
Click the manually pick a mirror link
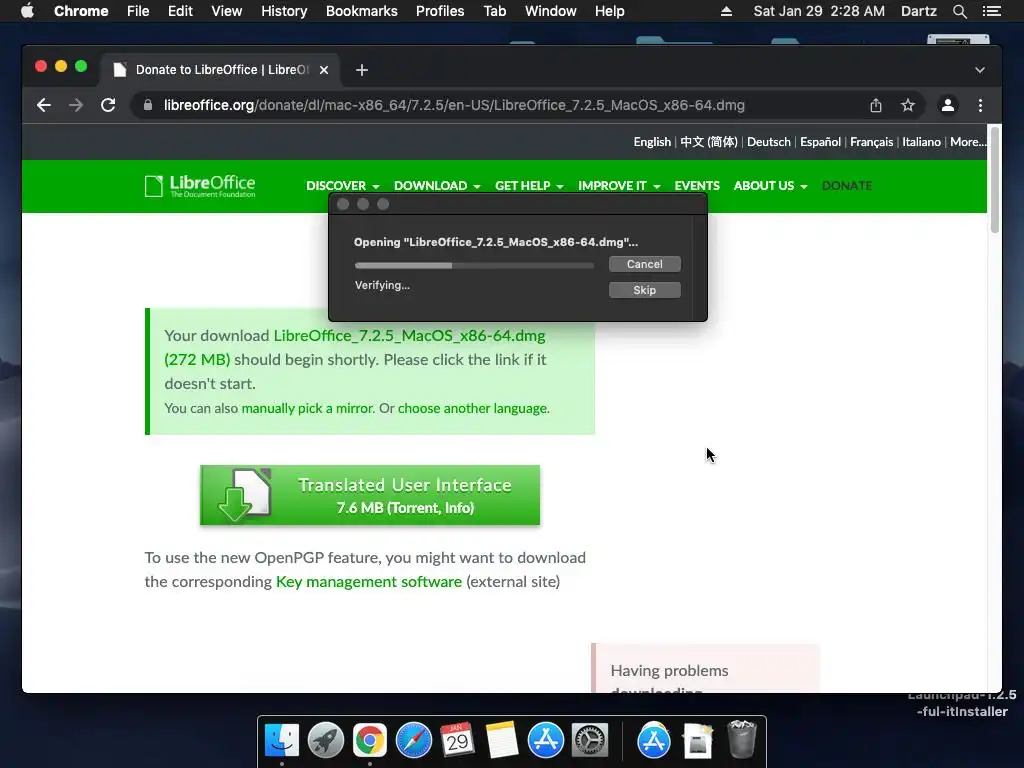[307, 408]
